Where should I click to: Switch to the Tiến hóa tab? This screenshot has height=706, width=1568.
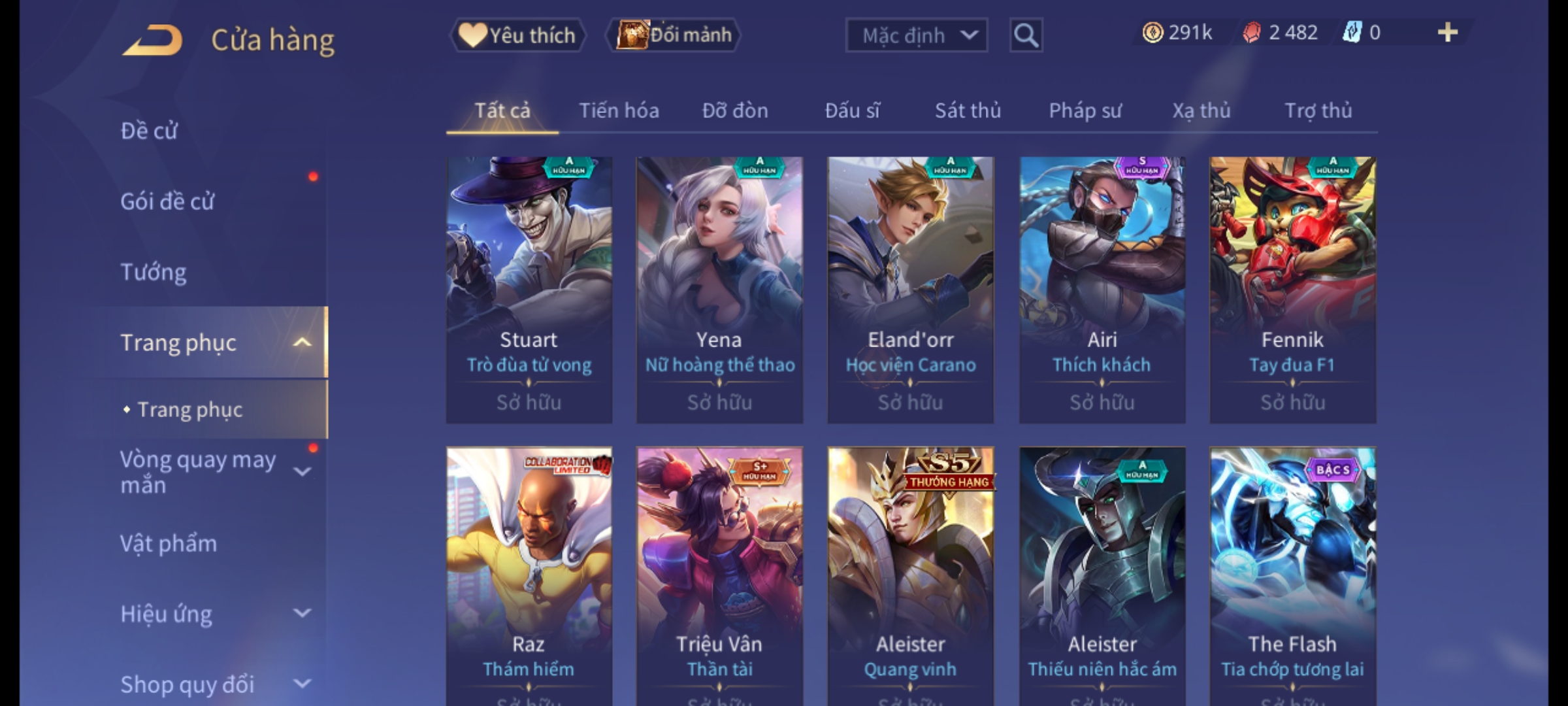619,110
